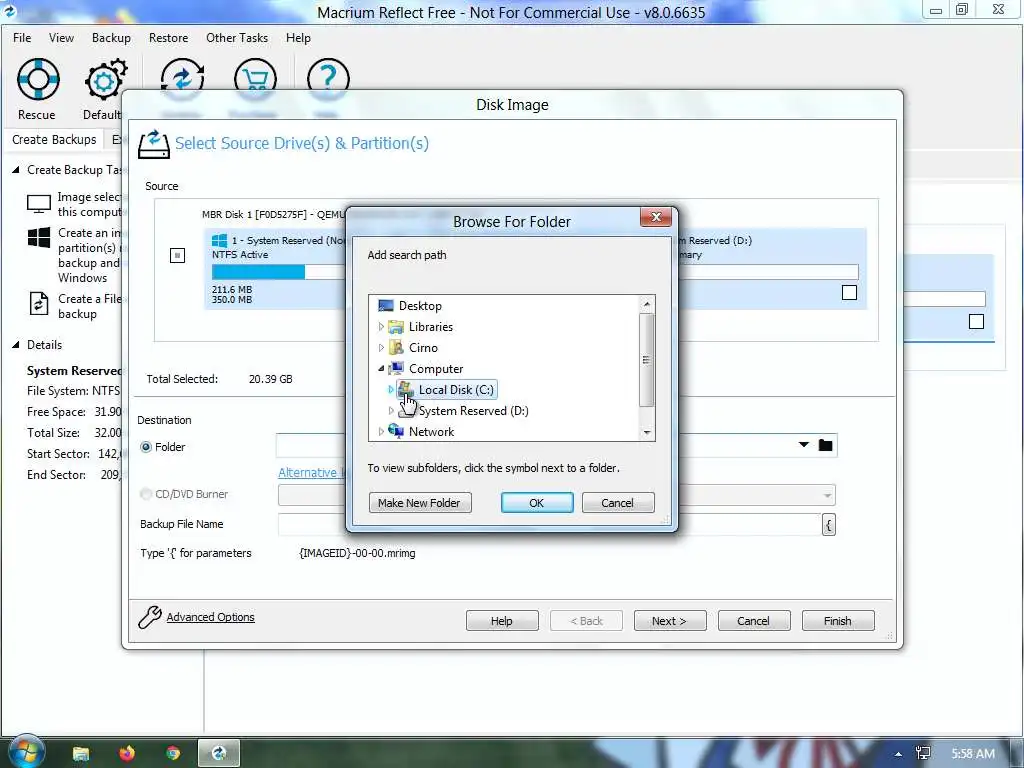Click the Create a File backup icon
1024x768 pixels.
coord(39,304)
